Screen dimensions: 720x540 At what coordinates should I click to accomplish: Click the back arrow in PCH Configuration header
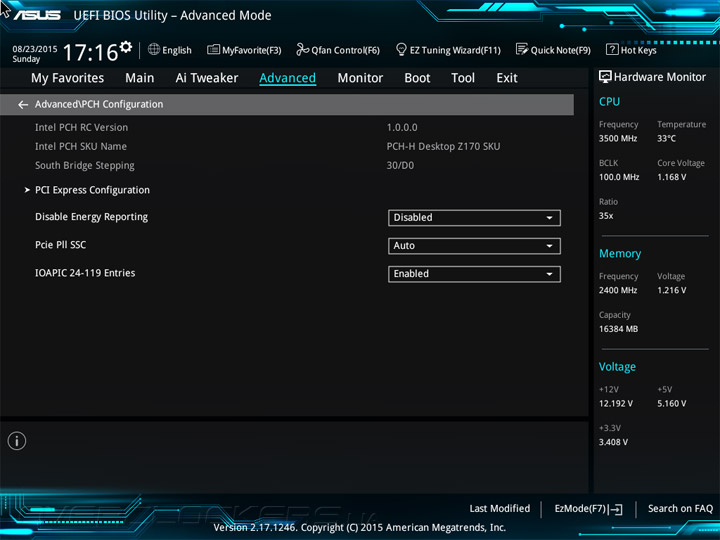coord(23,105)
